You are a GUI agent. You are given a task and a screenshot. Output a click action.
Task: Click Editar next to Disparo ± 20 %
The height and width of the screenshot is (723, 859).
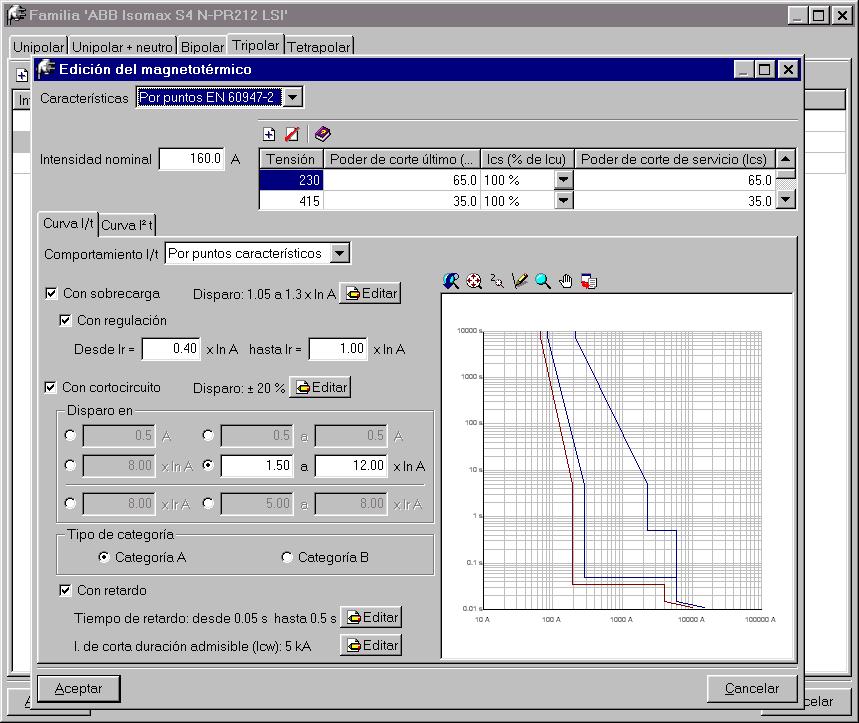click(320, 388)
